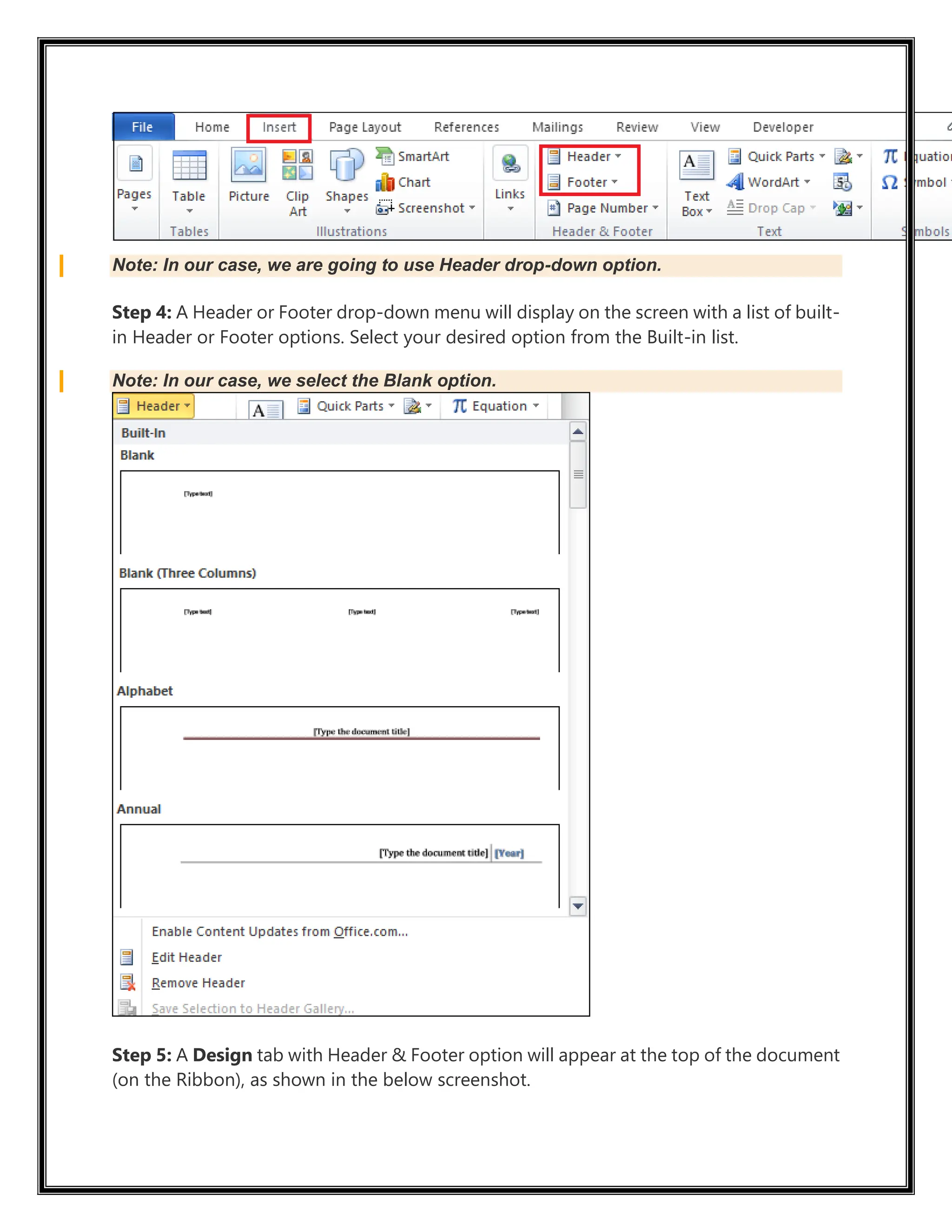Screen dimensions: 952x1232
Task: Insert a Picture from ribbon
Action: coord(249,175)
